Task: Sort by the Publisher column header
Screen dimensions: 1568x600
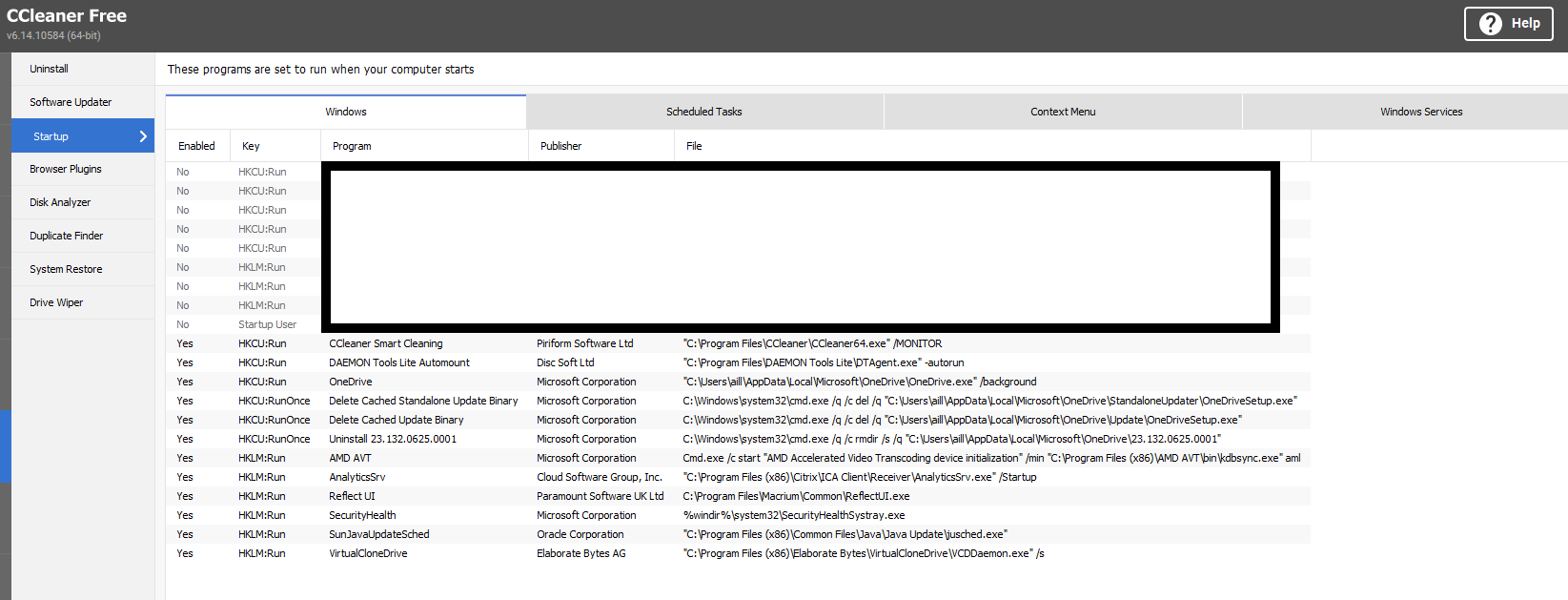Action: [x=601, y=146]
